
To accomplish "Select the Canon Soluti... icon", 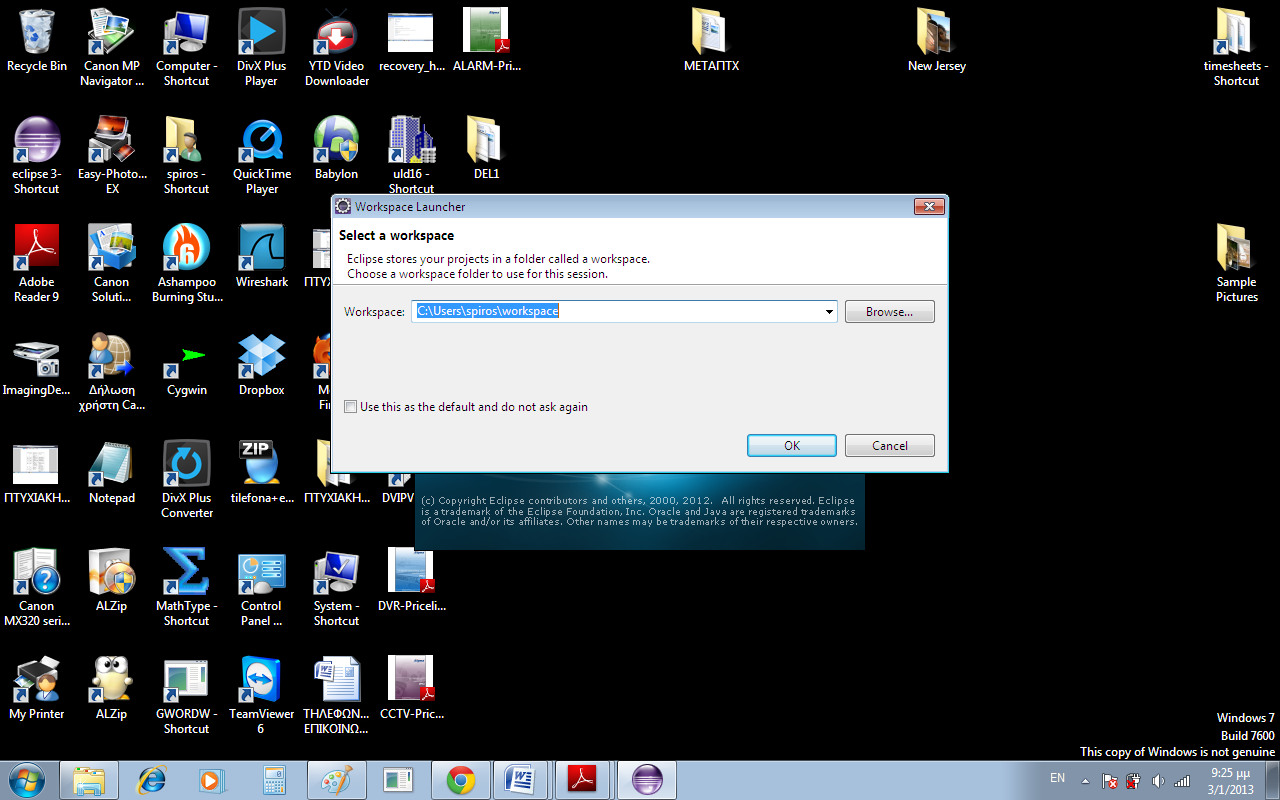I will click(112, 264).
